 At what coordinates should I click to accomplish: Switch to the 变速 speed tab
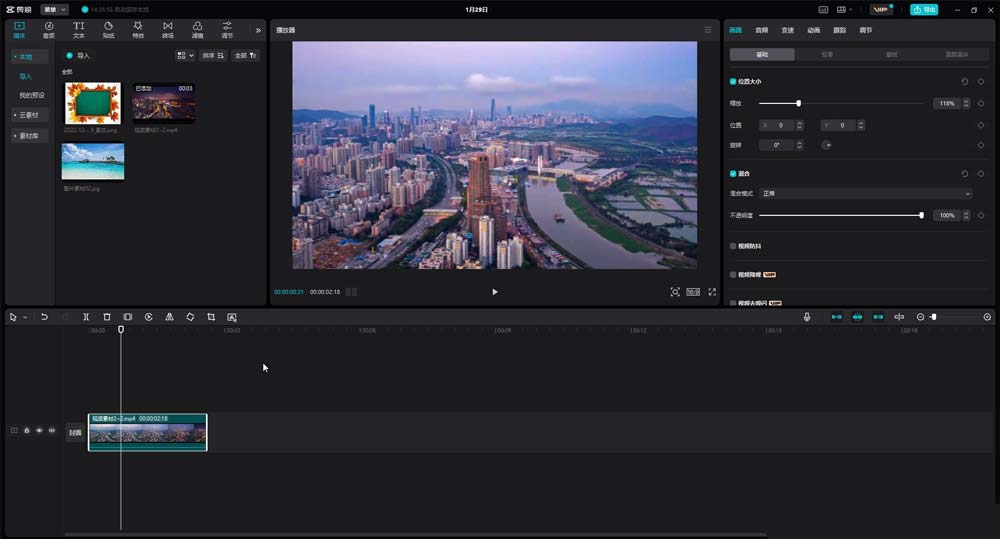coord(787,30)
